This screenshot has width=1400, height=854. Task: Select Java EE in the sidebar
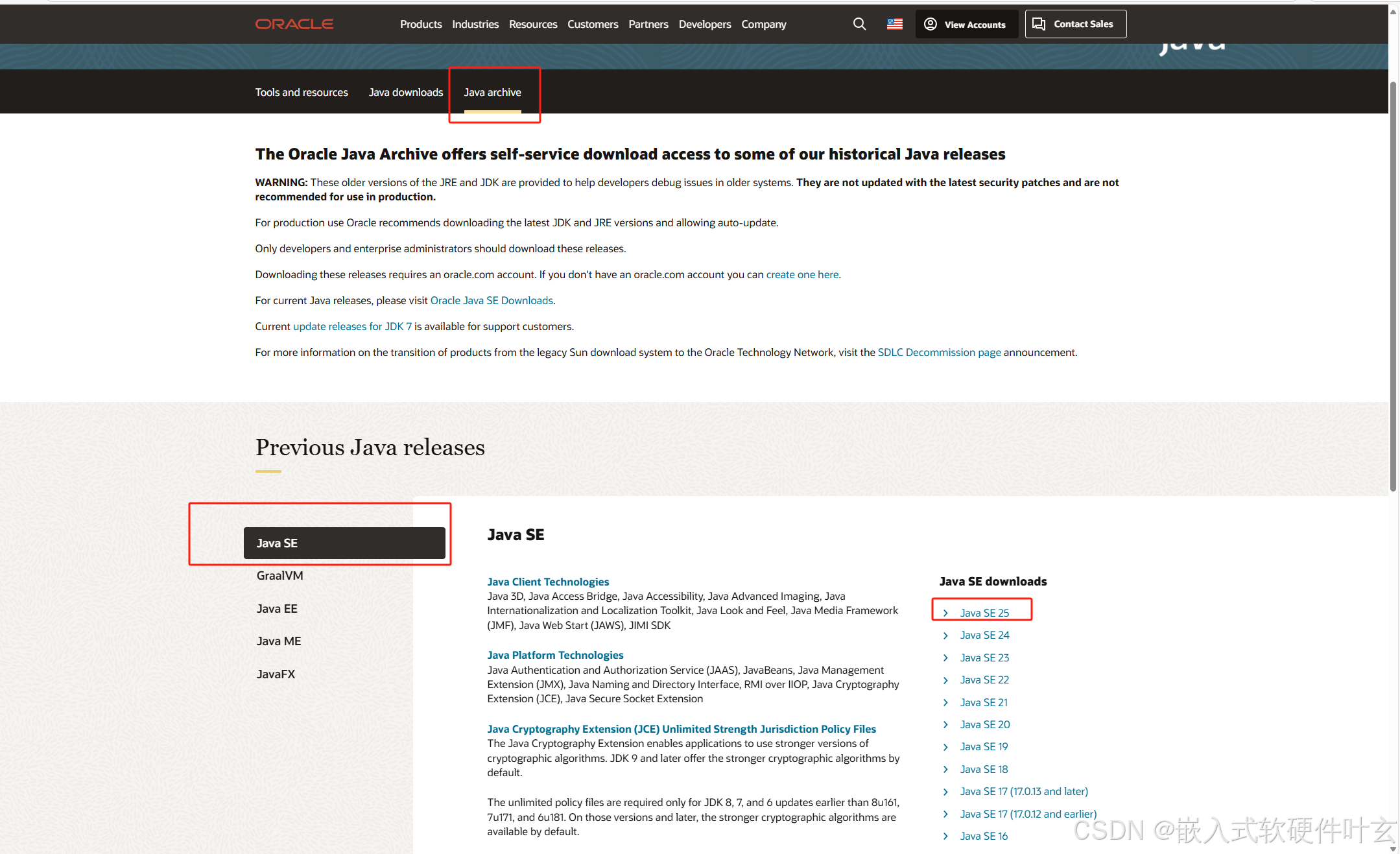[x=277, y=608]
